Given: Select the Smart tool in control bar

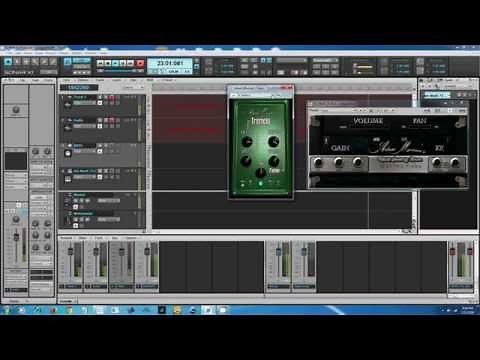Looking at the screenshot, I should 8,62.
